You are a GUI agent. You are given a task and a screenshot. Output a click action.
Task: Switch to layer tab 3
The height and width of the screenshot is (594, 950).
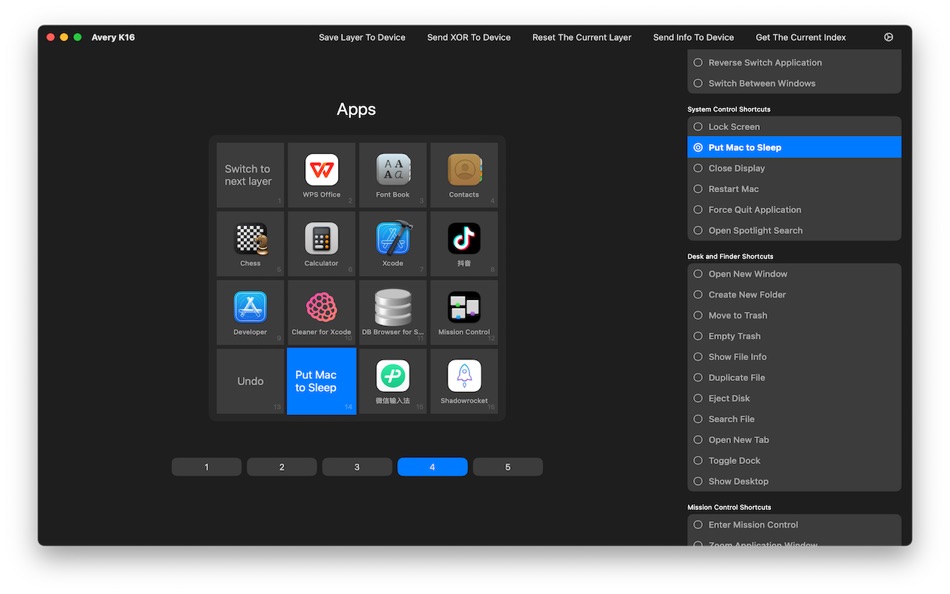(357, 467)
